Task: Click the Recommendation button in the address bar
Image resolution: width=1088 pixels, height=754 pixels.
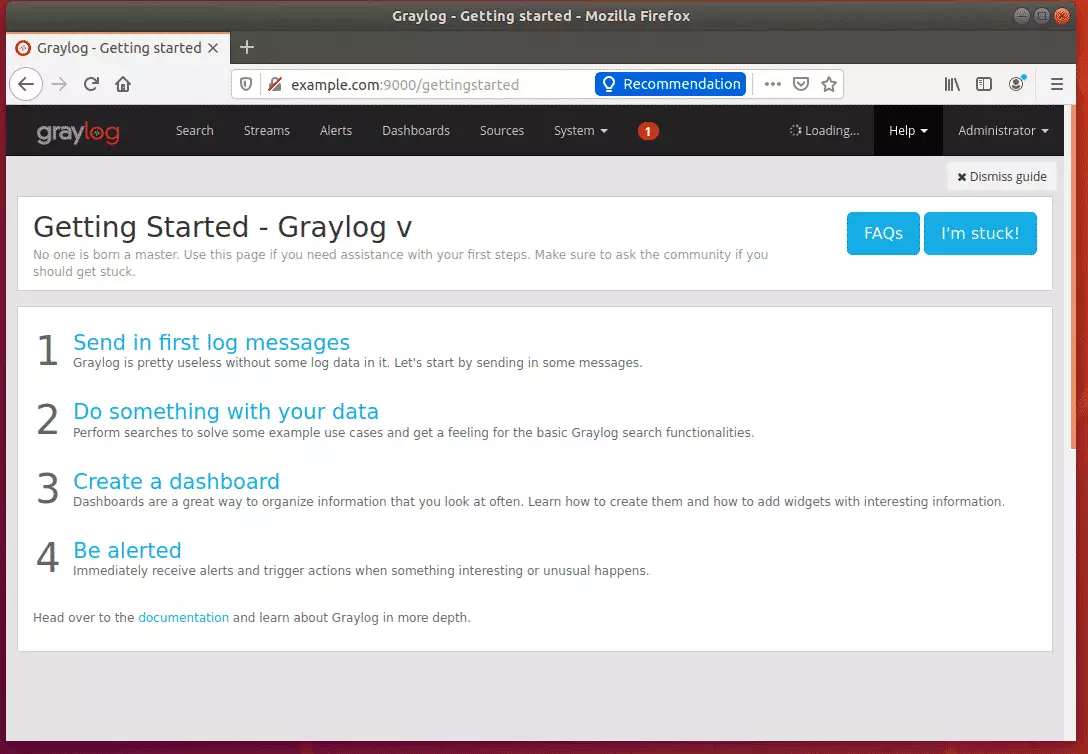Action: tap(670, 84)
